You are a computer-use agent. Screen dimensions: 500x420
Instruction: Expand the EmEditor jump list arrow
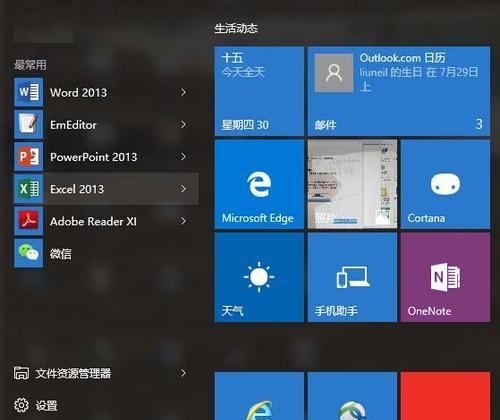[183, 124]
